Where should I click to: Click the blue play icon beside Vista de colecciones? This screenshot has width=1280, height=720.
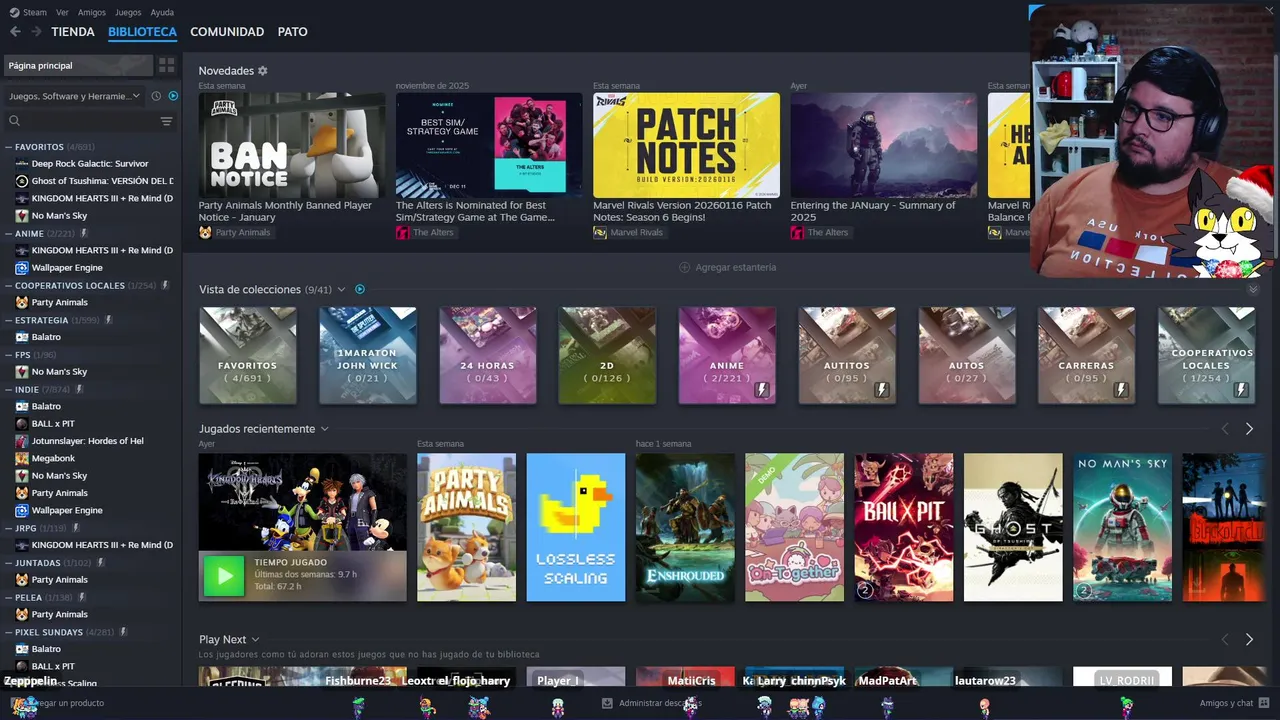pos(360,290)
